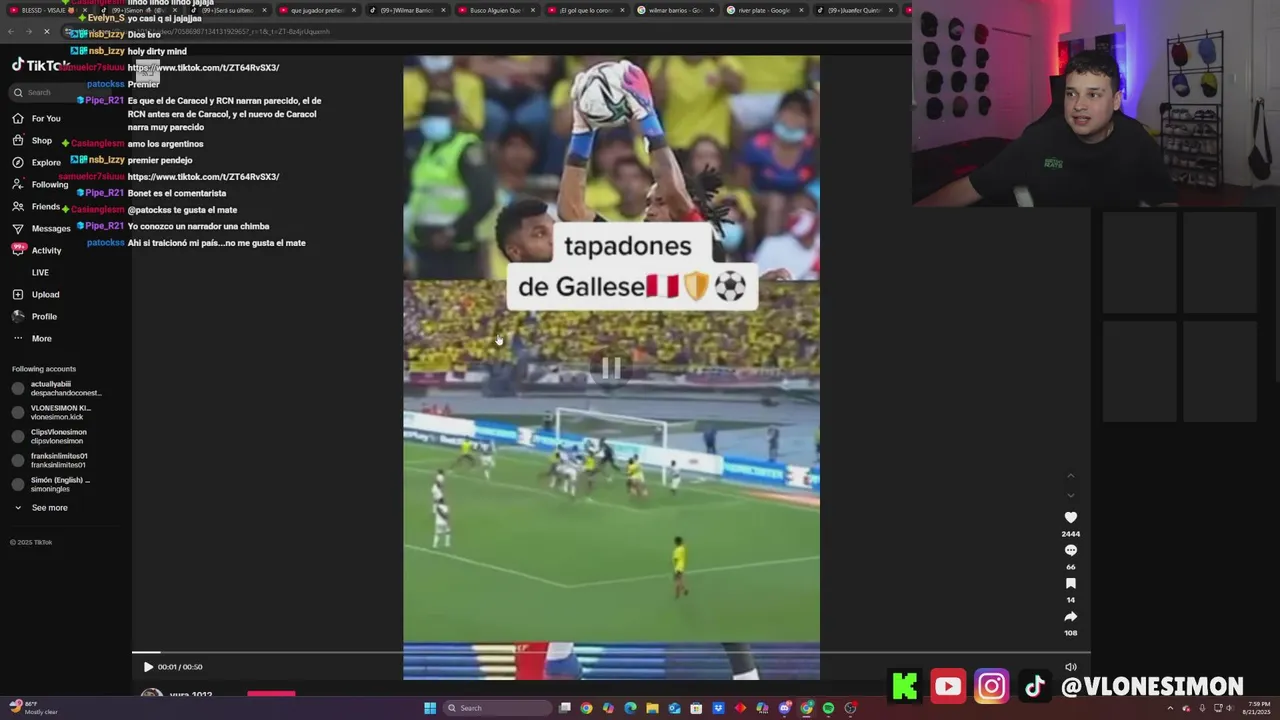Go to next video with down arrow
The image size is (1280, 720).
tap(1070, 495)
